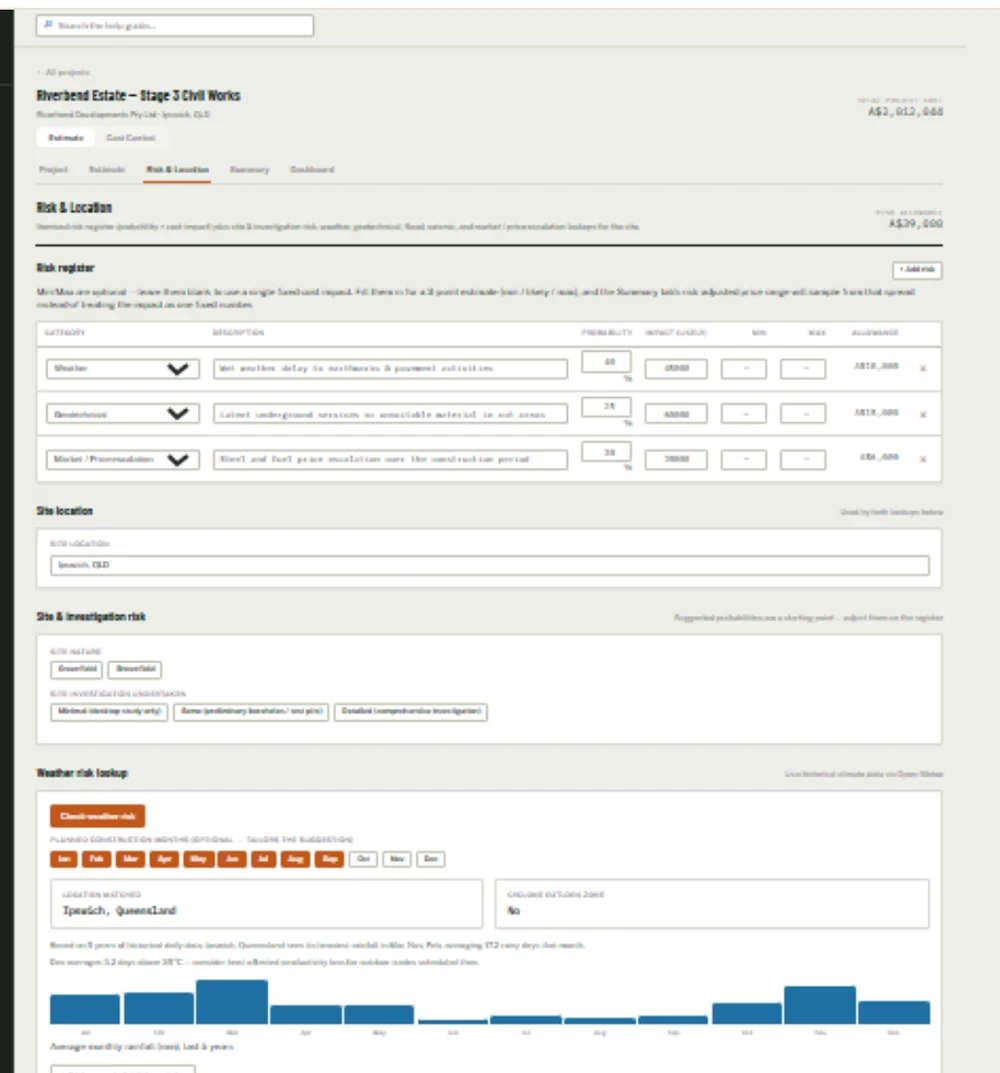Select the Brownfield site nature option
Image resolution: width=1000 pixels, height=1073 pixels.
pos(135,669)
